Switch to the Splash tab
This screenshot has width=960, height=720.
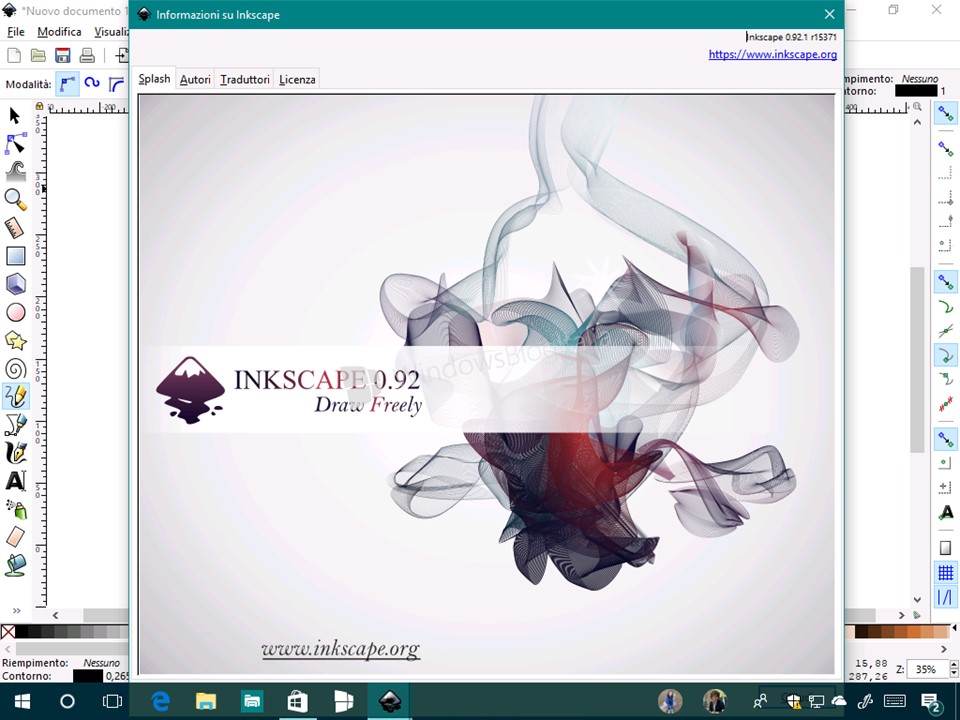point(154,79)
